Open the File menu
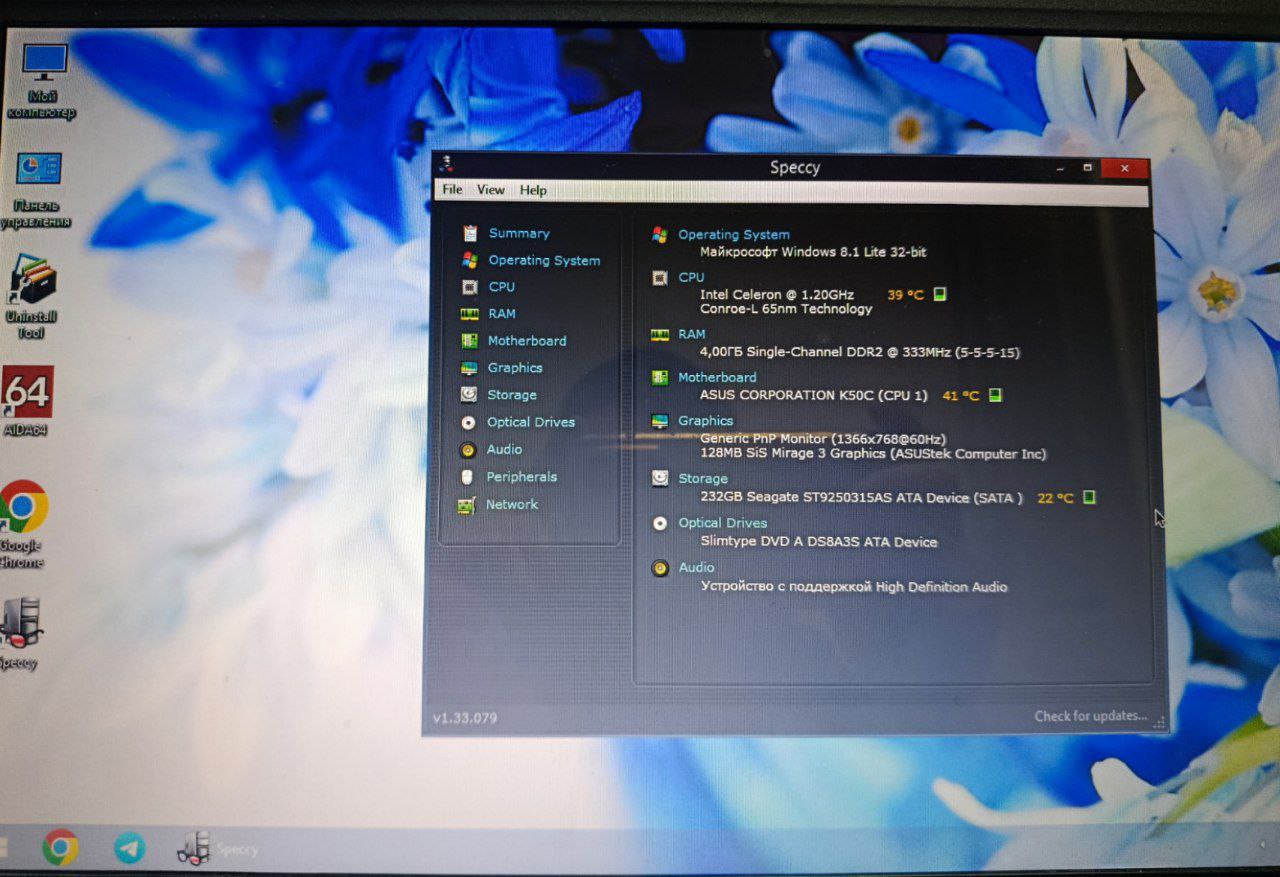This screenshot has height=877, width=1280. click(452, 190)
